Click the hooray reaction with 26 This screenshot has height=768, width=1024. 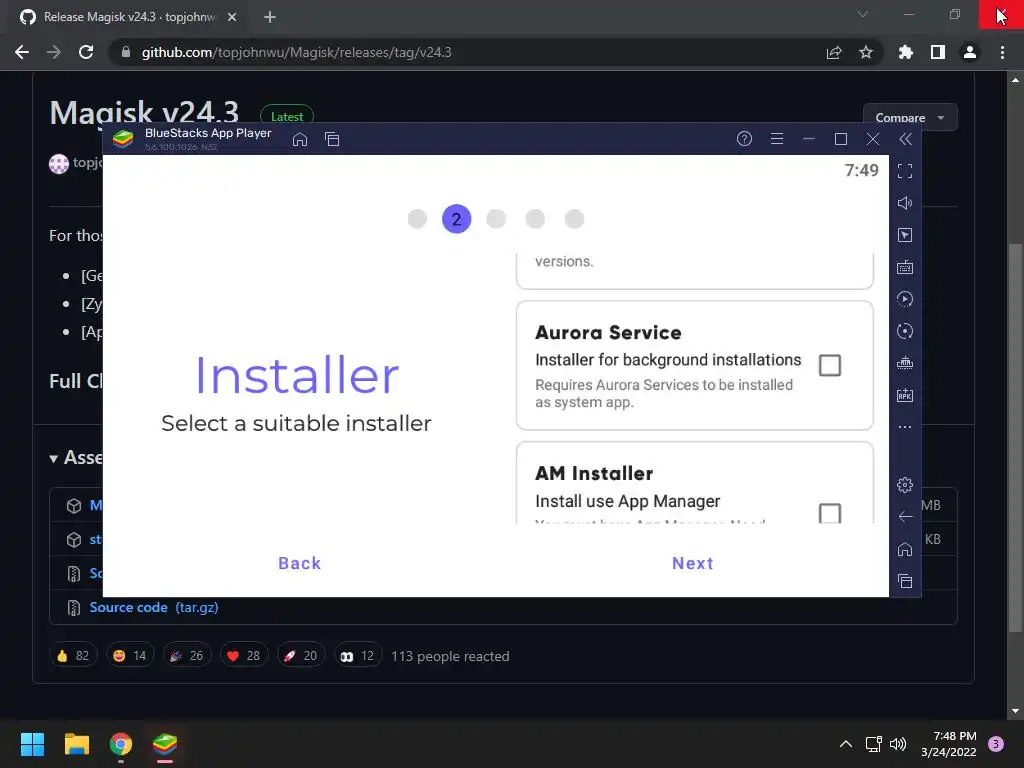187,656
